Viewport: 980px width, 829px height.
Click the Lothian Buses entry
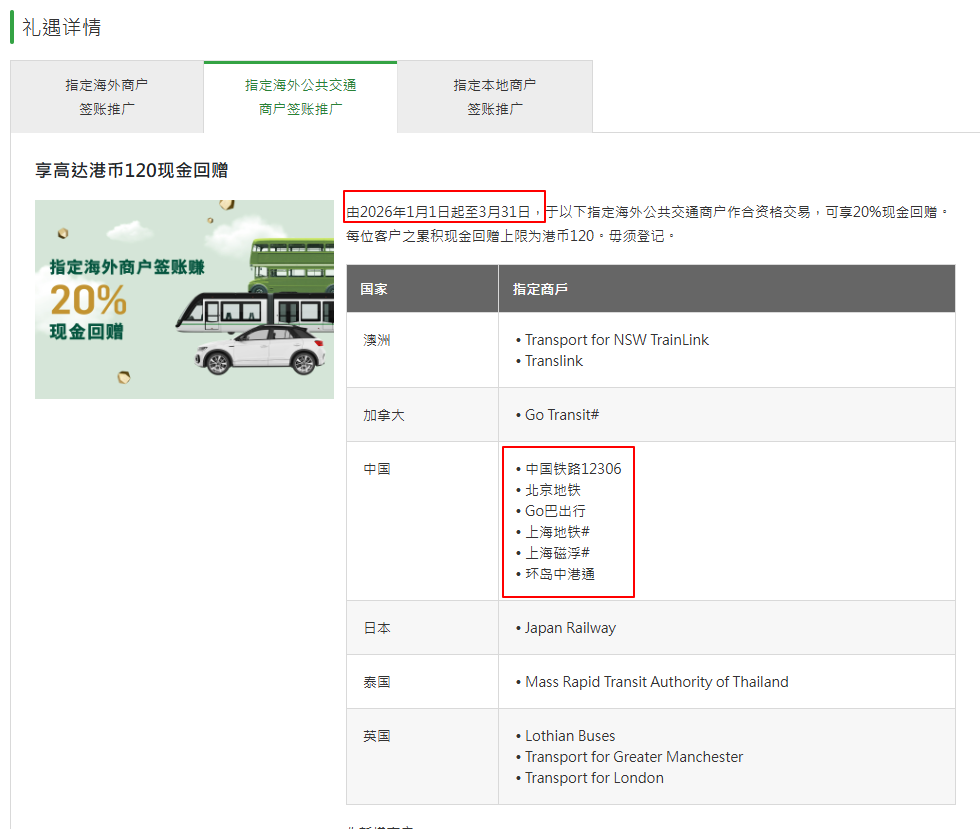point(569,736)
